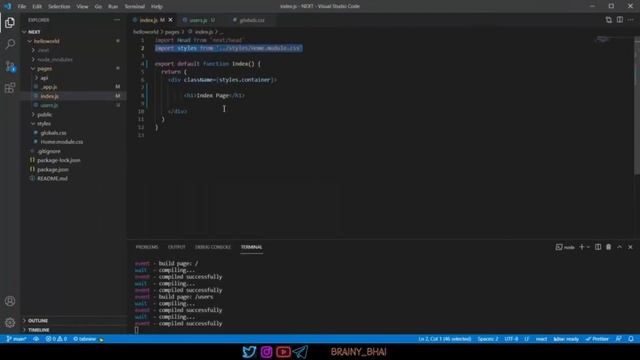Maximize the terminal panel size
This screenshot has width=640, height=360.
(620, 247)
